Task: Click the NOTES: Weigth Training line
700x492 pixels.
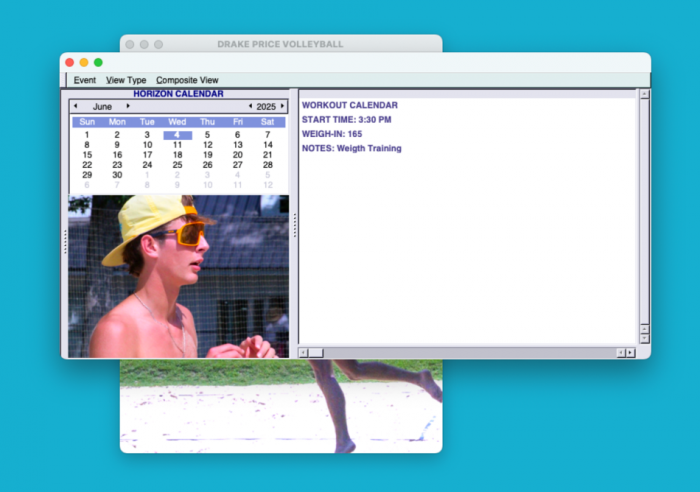Action: pos(352,148)
